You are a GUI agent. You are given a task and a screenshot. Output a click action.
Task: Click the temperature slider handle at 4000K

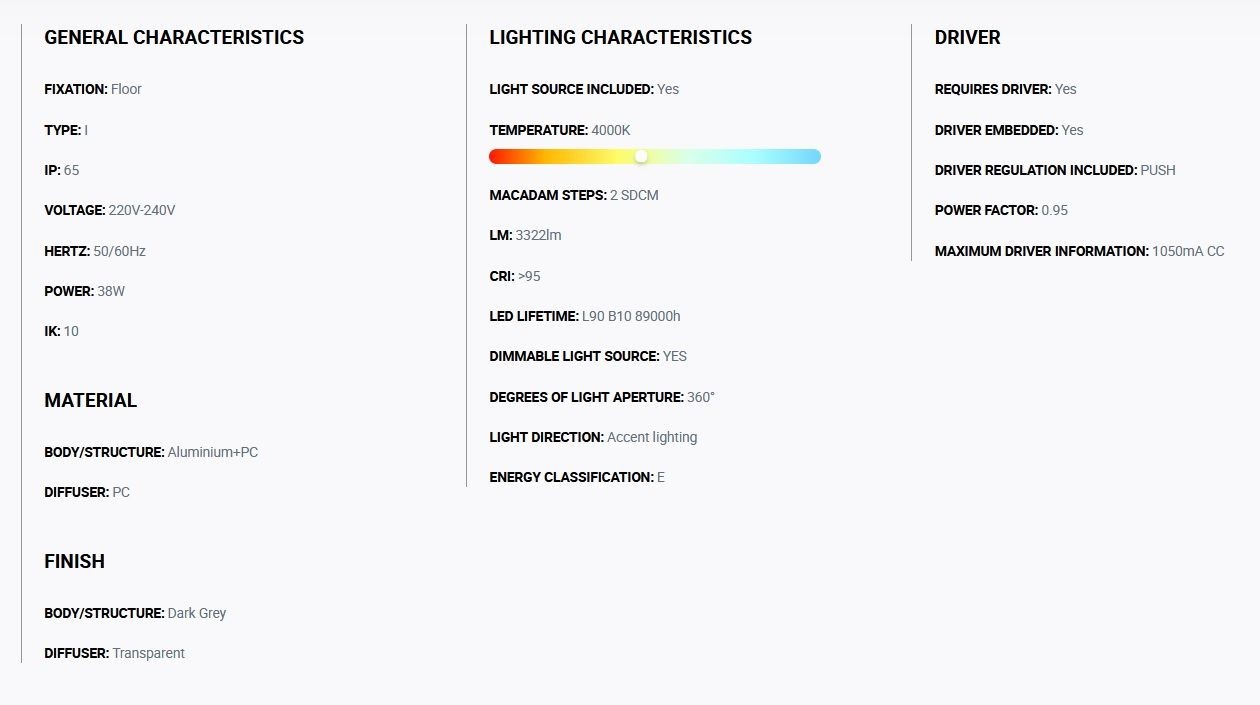click(x=641, y=156)
